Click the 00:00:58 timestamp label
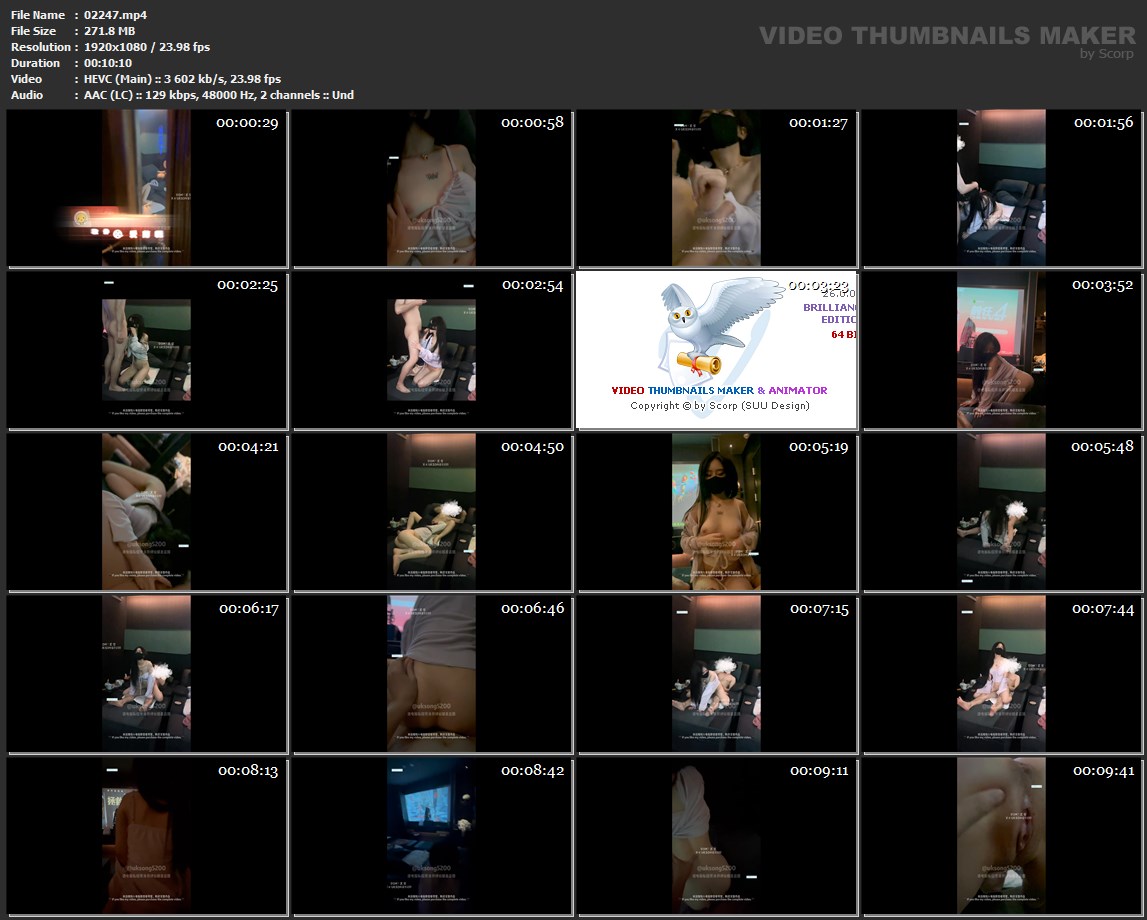Image resolution: width=1147 pixels, height=920 pixels. click(532, 122)
